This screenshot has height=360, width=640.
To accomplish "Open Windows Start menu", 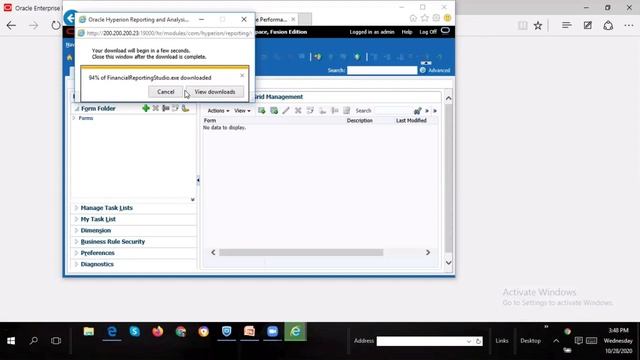I will tap(11, 340).
